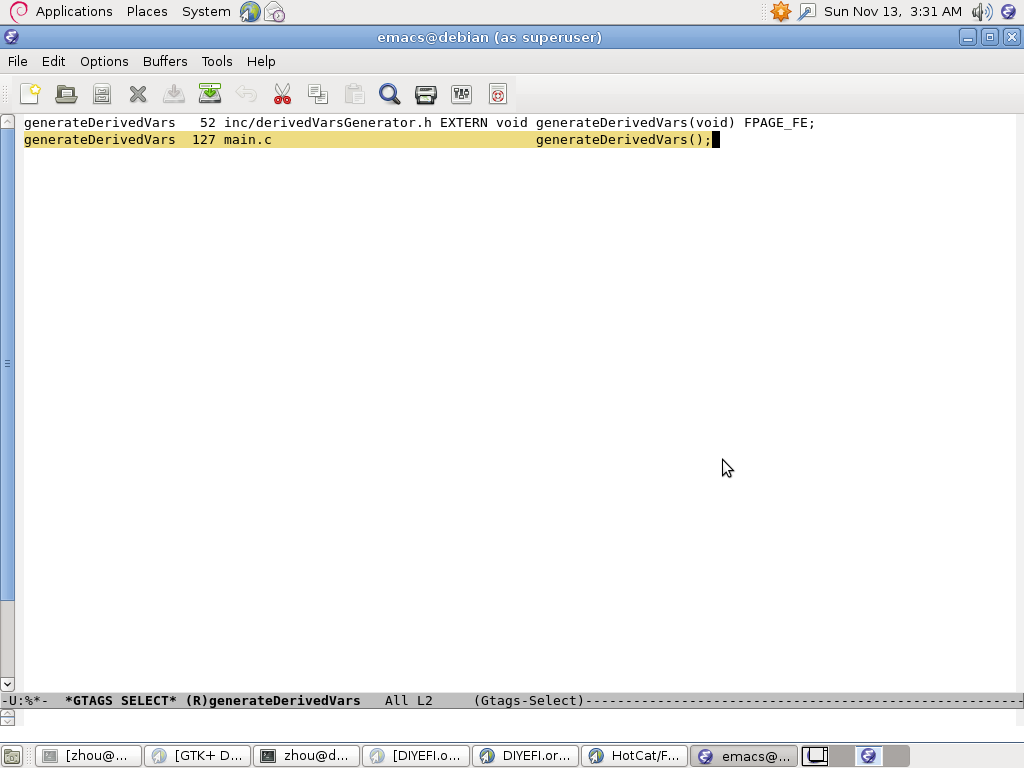Click the scrollbar down arrow in Emacs
The height and width of the screenshot is (768, 1024).
7,685
